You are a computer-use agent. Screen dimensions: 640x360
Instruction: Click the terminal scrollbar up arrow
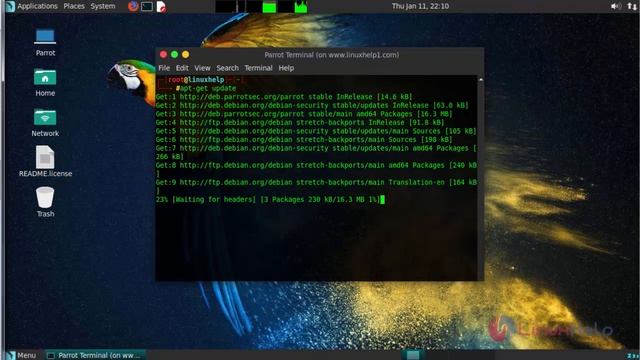481,80
